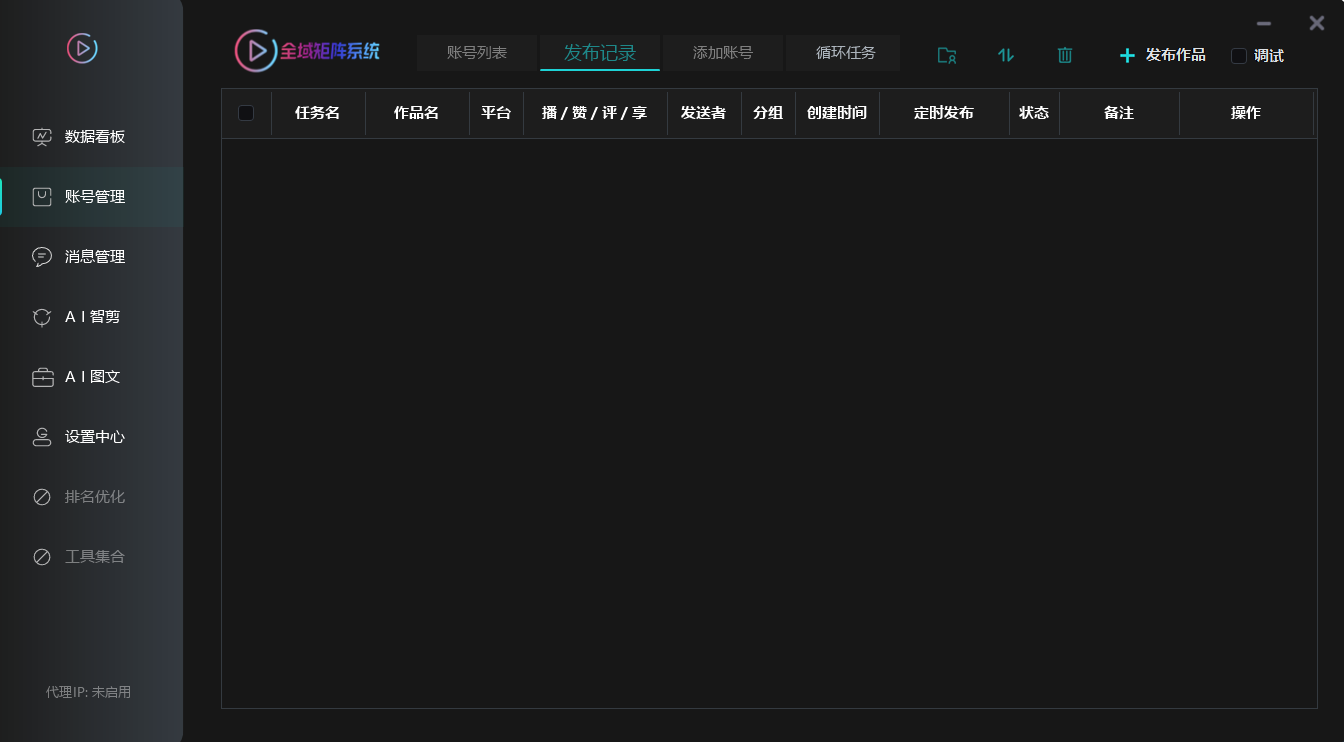Switch to the 账号列表 tab

(477, 53)
